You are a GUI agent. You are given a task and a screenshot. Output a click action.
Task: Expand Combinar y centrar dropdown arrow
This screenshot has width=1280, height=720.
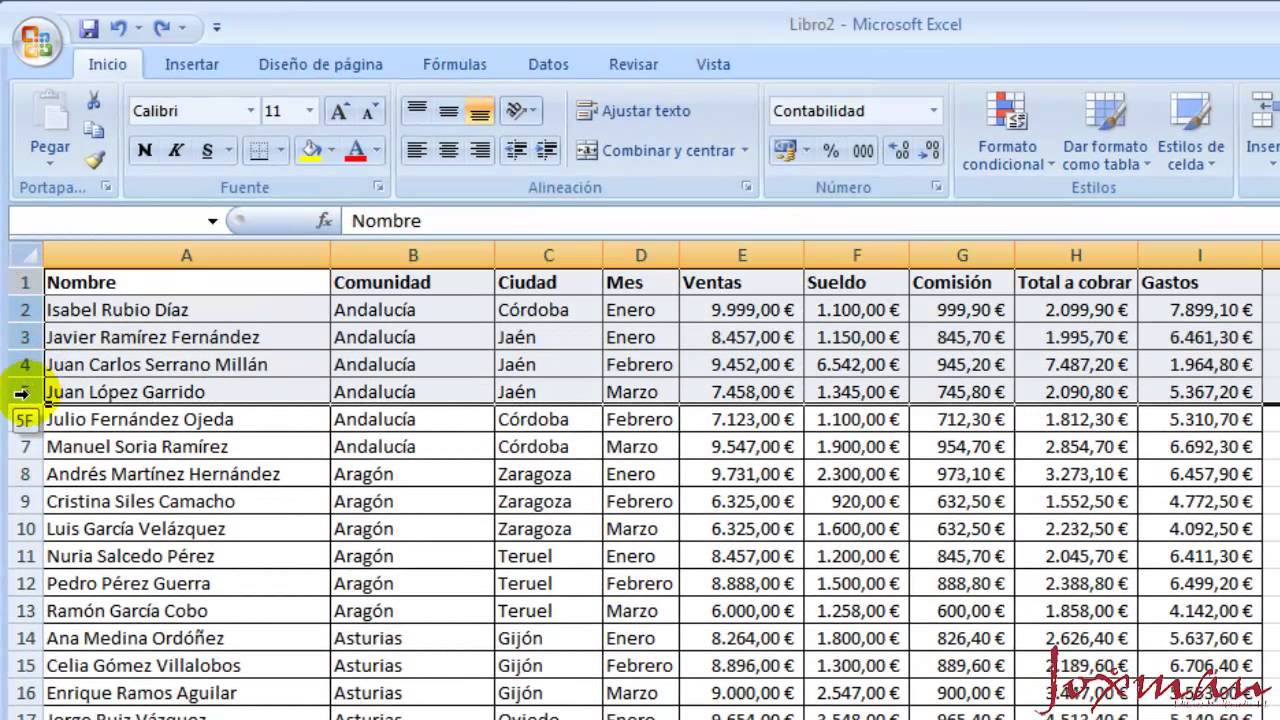coord(745,151)
